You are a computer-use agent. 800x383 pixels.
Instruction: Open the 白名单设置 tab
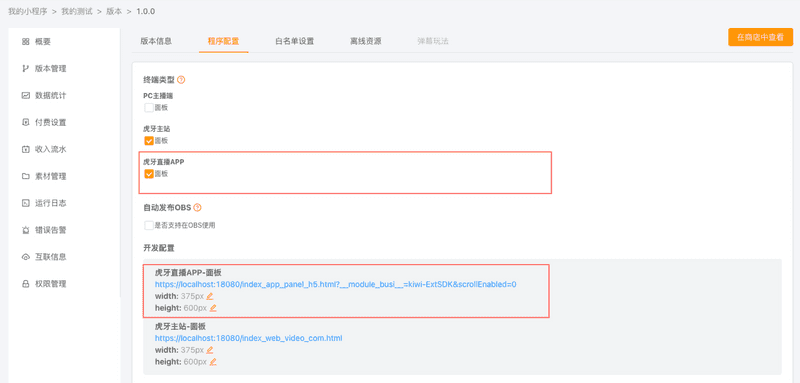pos(294,41)
